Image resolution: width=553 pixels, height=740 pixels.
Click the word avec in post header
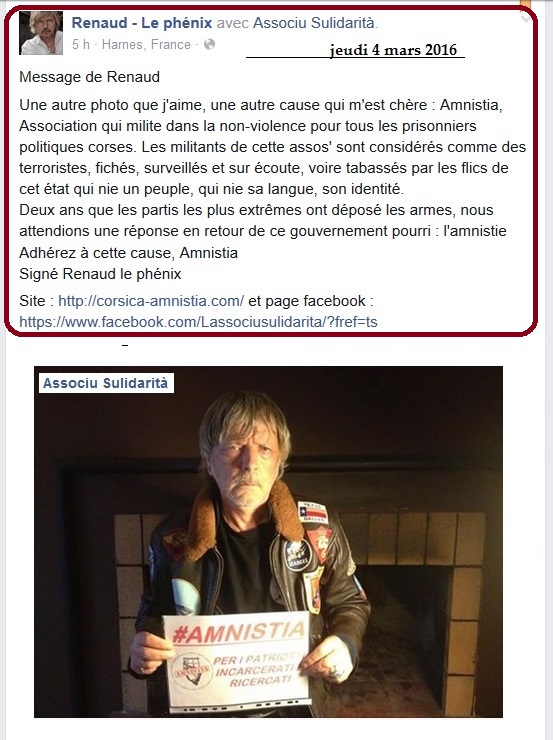[233, 23]
